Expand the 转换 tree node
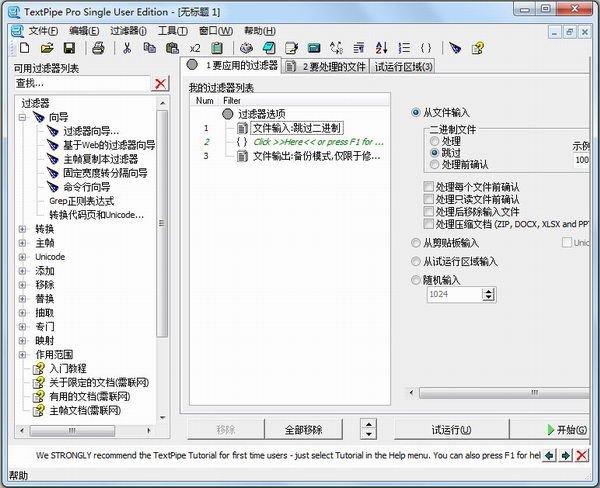The image size is (600, 488). [x=23, y=229]
